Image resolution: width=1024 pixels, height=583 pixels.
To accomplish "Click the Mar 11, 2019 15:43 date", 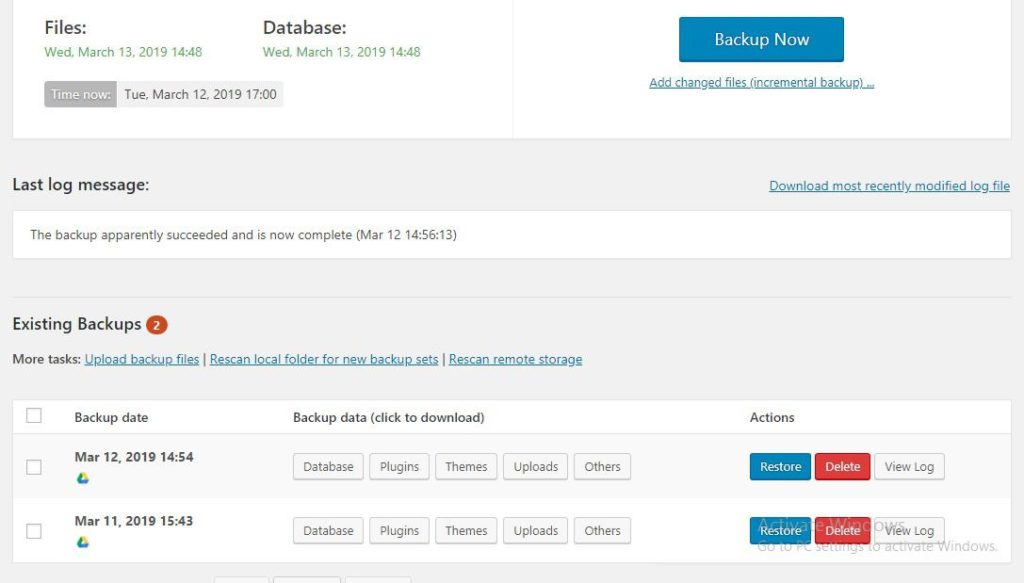I will [x=134, y=521].
